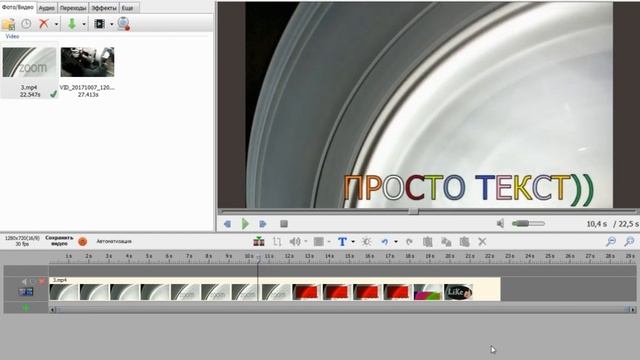Viewport: 640px width, 360px height.
Task: Click the 1280x720(16/9) 30 fps project settings text
Action: coord(22,241)
